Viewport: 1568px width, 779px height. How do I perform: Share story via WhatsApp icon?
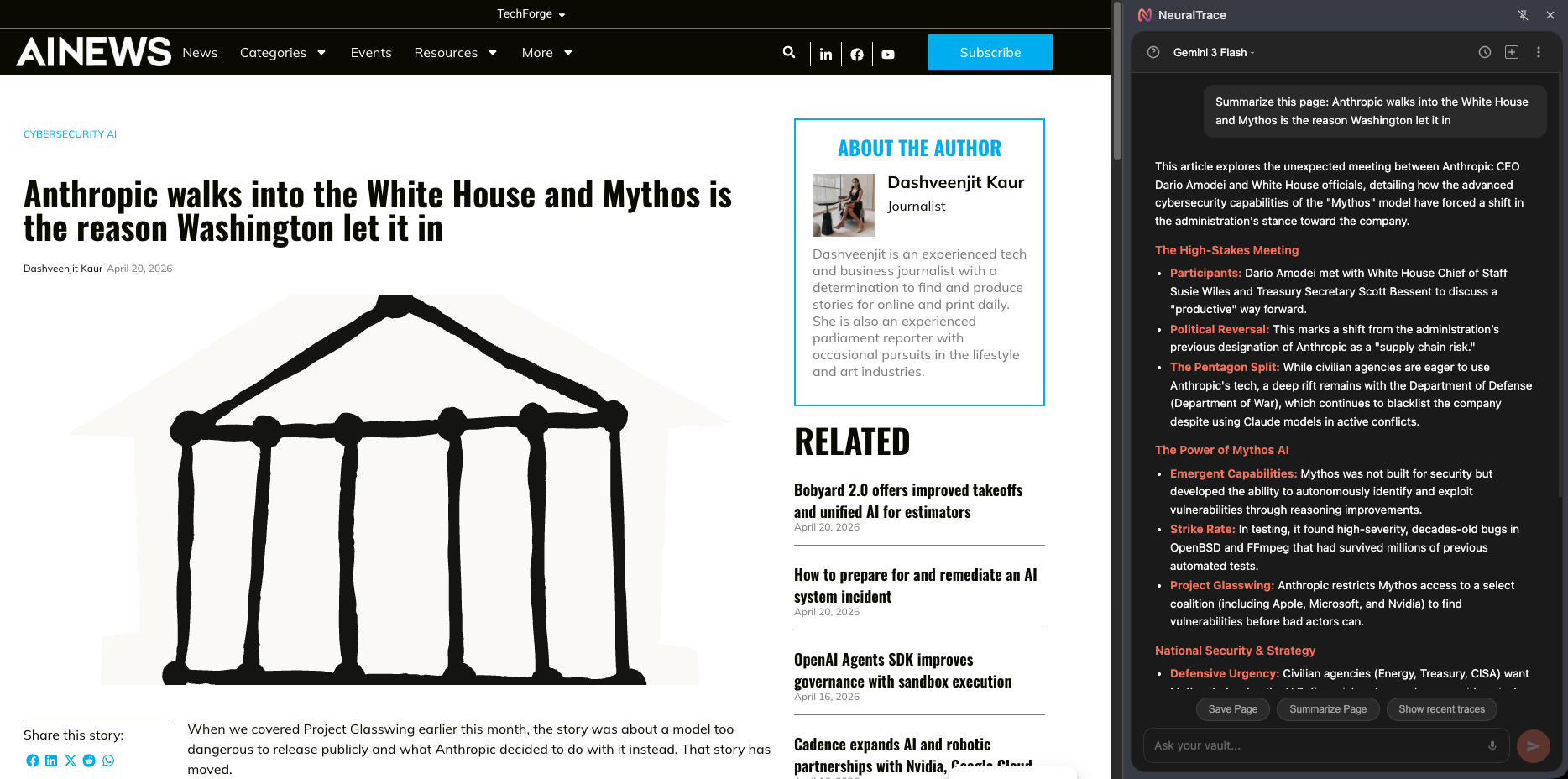(x=108, y=761)
